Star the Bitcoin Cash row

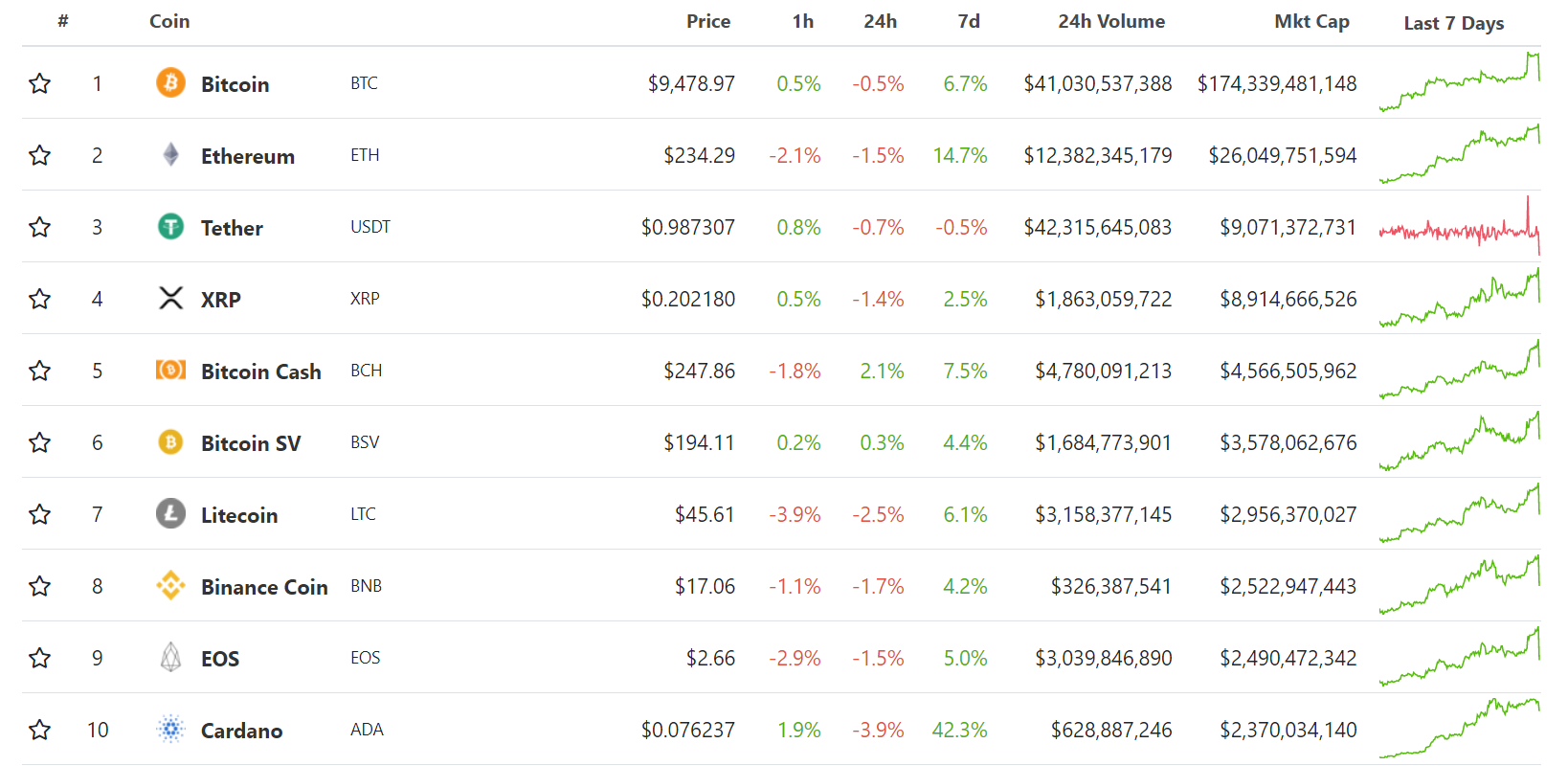point(39,371)
